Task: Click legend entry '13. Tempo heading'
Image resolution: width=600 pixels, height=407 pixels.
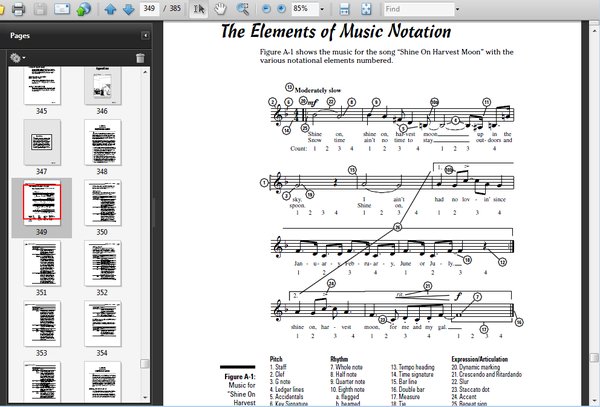Action: coord(412,367)
